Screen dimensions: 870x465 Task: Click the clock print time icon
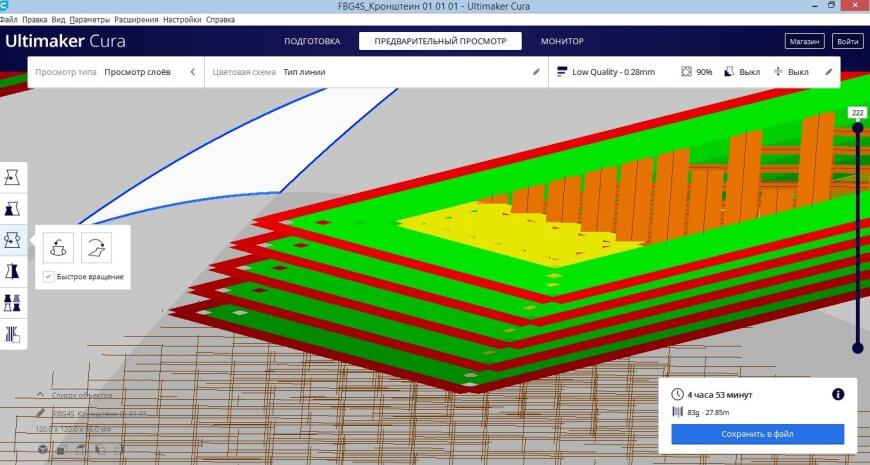click(x=677, y=395)
